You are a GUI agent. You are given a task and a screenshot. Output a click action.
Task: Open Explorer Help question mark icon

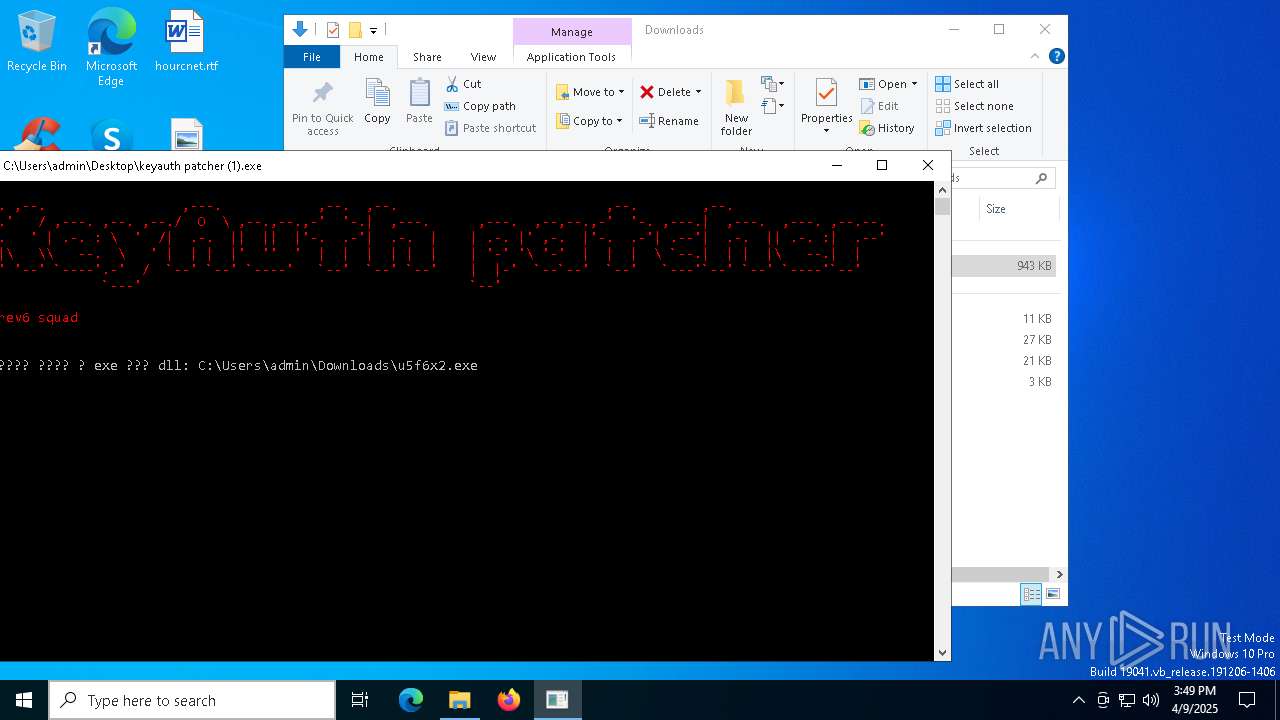coord(1057,56)
